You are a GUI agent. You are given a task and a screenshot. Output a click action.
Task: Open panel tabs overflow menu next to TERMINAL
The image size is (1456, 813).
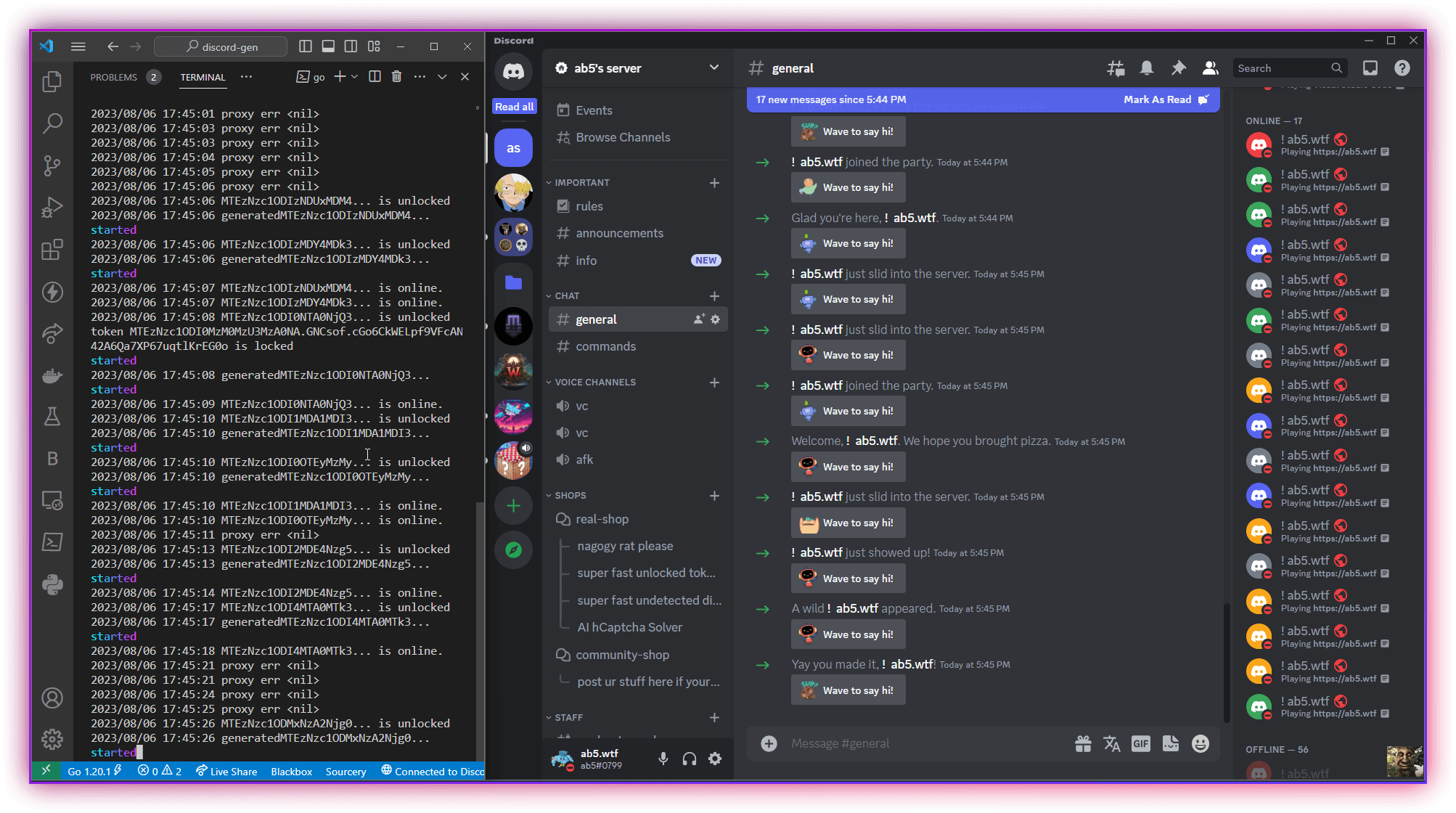click(247, 76)
